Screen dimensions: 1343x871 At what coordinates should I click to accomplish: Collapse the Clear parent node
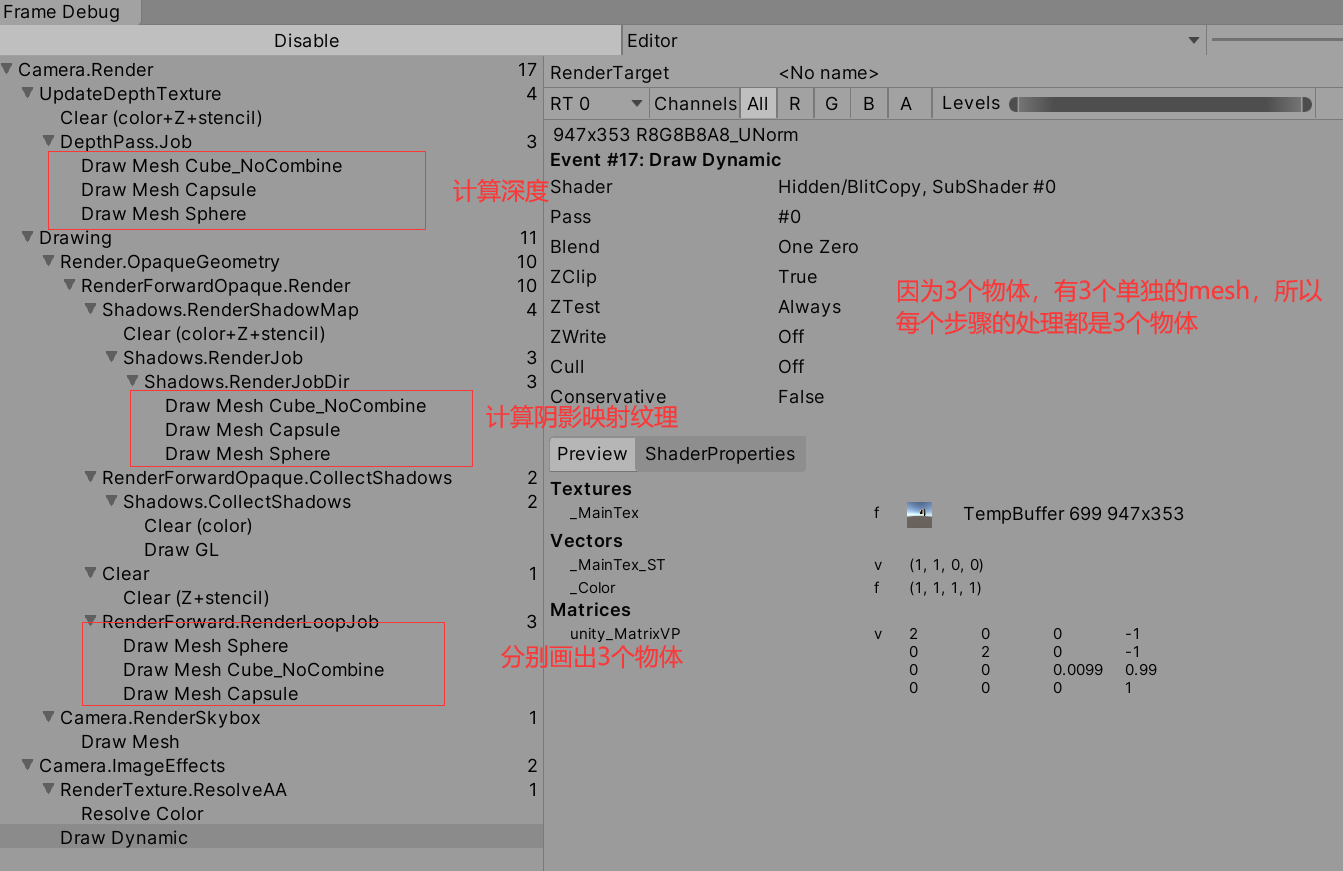(x=92, y=574)
